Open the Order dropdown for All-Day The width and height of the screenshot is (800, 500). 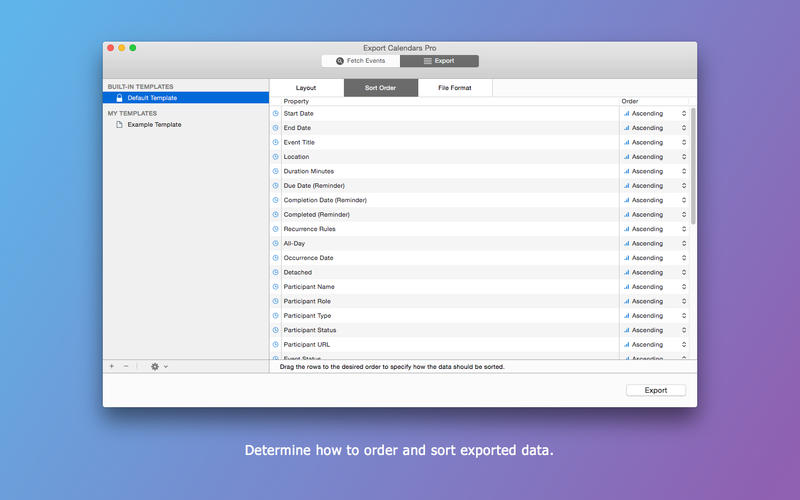pos(655,243)
